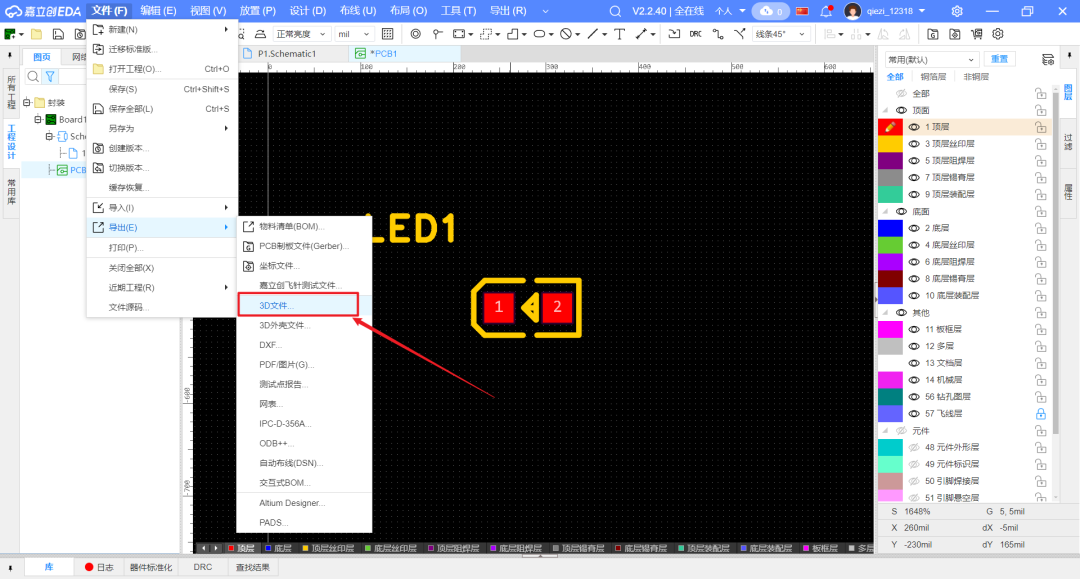Click pad 1 of LED1 on canvas
Screen dimensions: 1080x579
499,307
